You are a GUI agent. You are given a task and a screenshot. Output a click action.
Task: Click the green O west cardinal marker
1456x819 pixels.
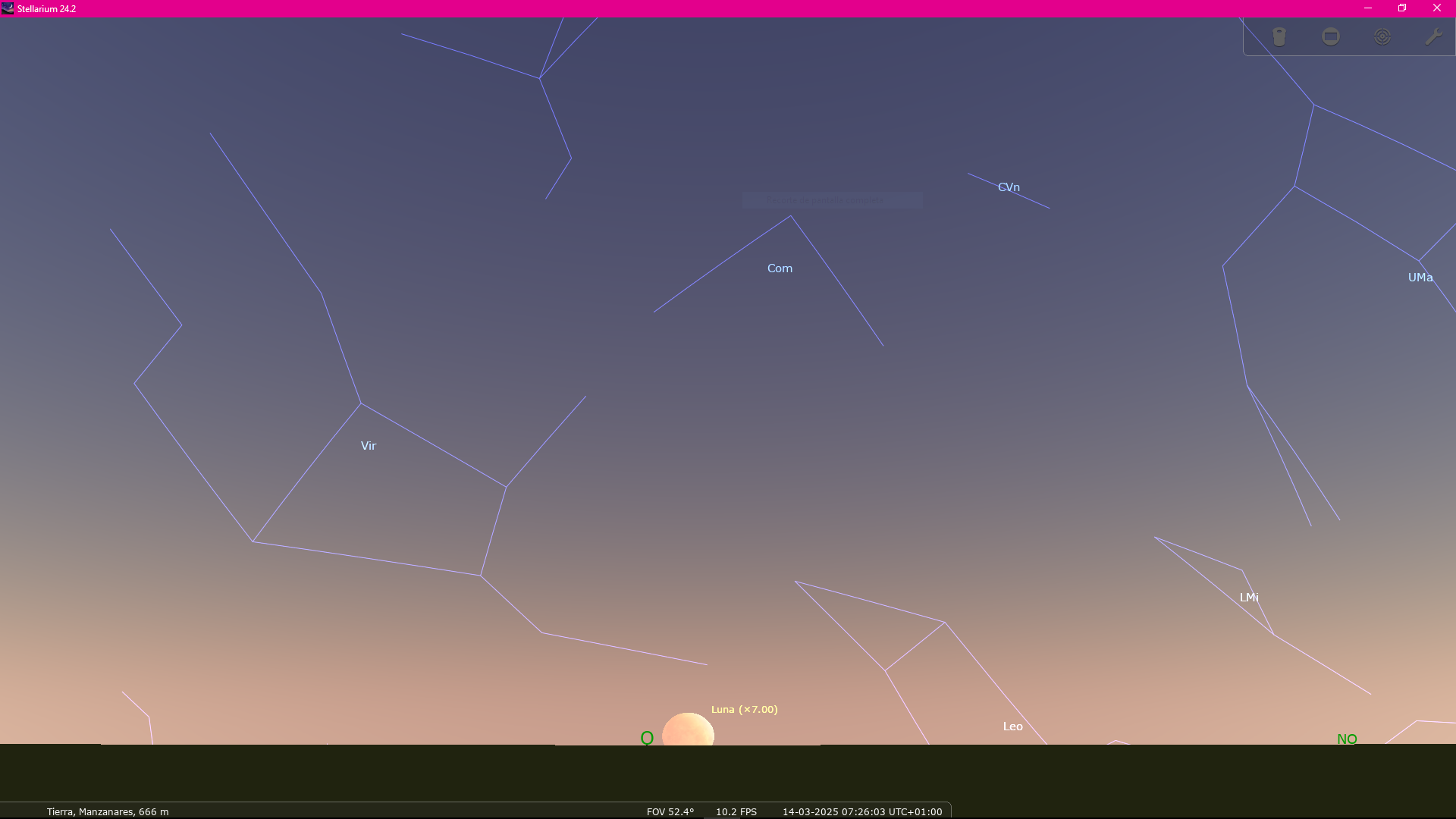647,738
